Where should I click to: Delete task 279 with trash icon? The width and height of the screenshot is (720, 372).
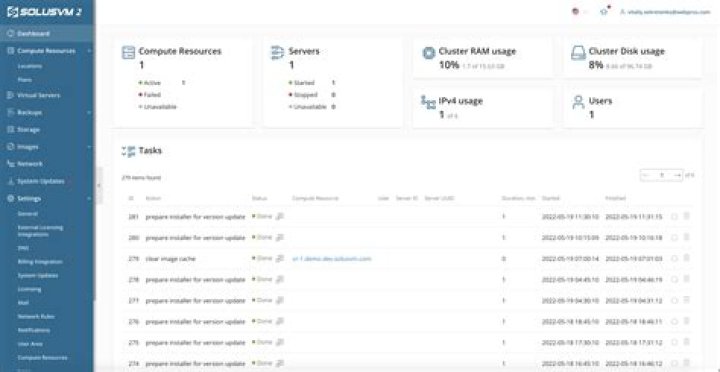686,258
